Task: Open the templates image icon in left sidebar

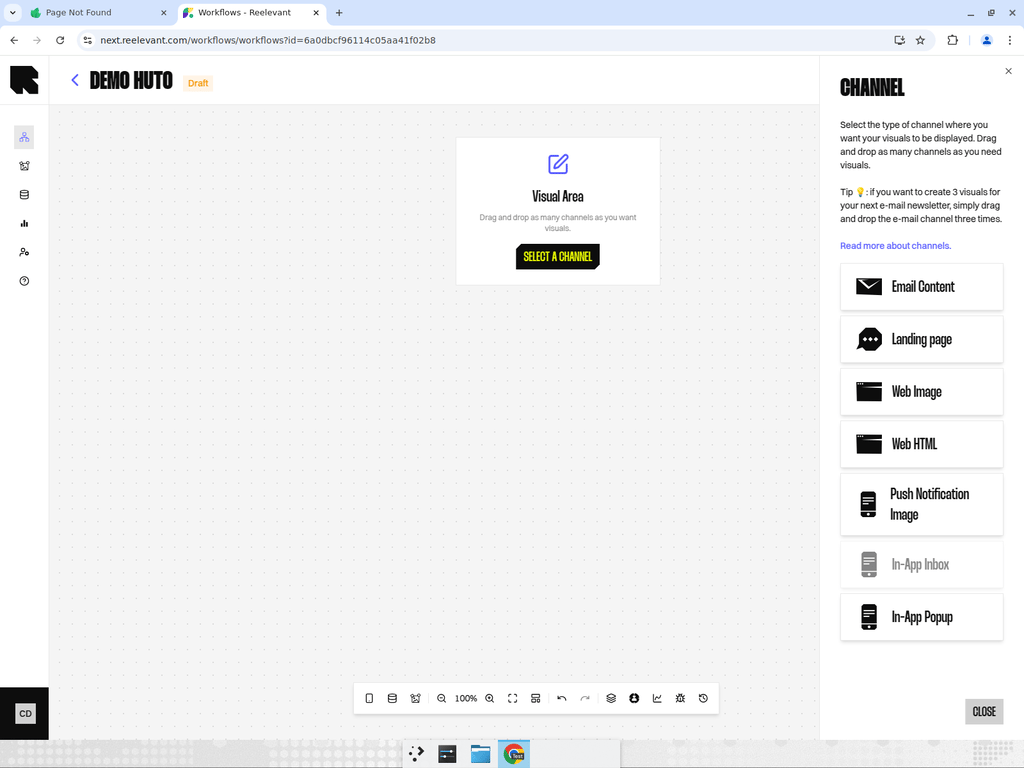Action: click(24, 166)
